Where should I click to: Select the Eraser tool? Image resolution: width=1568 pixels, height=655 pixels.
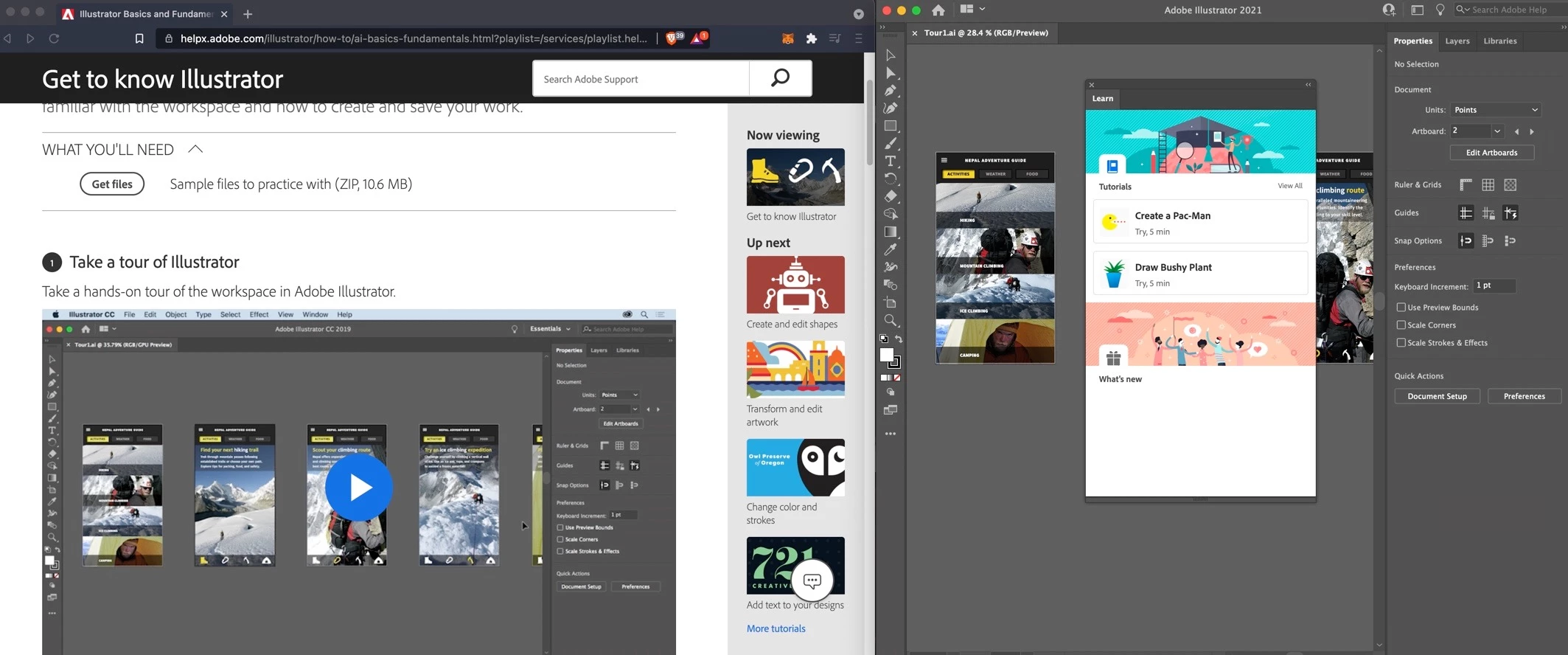(x=891, y=197)
